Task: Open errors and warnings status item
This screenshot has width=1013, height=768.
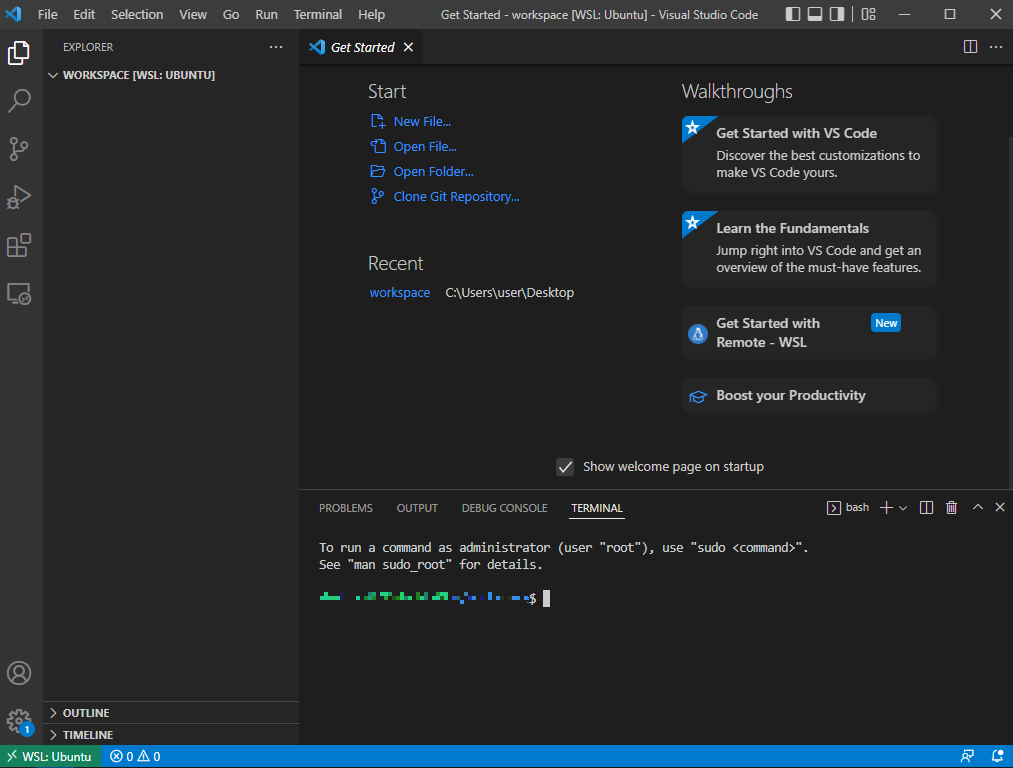Action: (x=135, y=756)
